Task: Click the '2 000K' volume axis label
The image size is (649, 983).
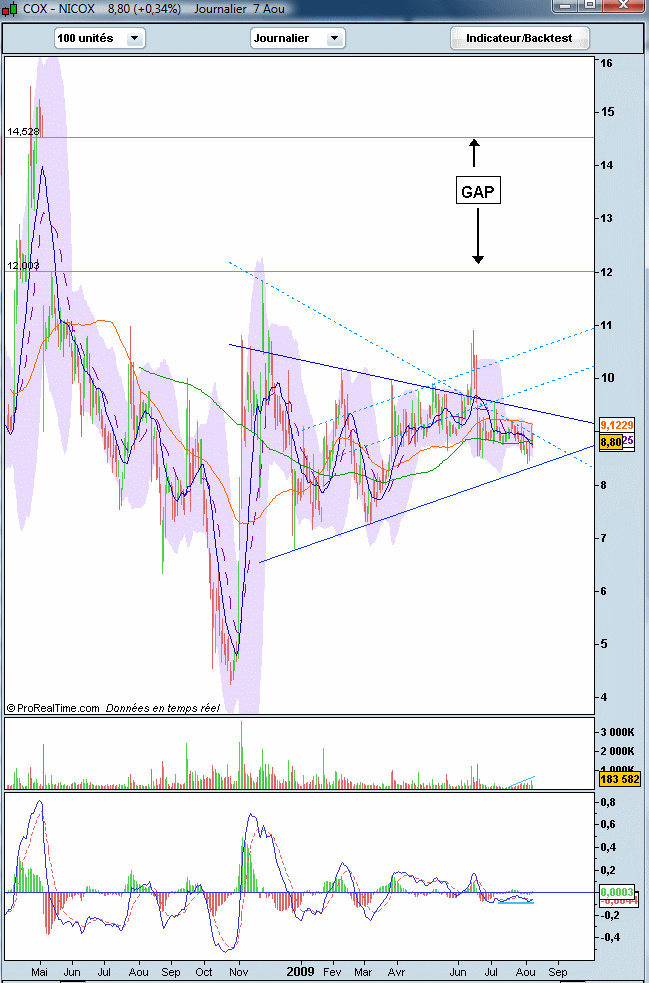Action: 618,752
